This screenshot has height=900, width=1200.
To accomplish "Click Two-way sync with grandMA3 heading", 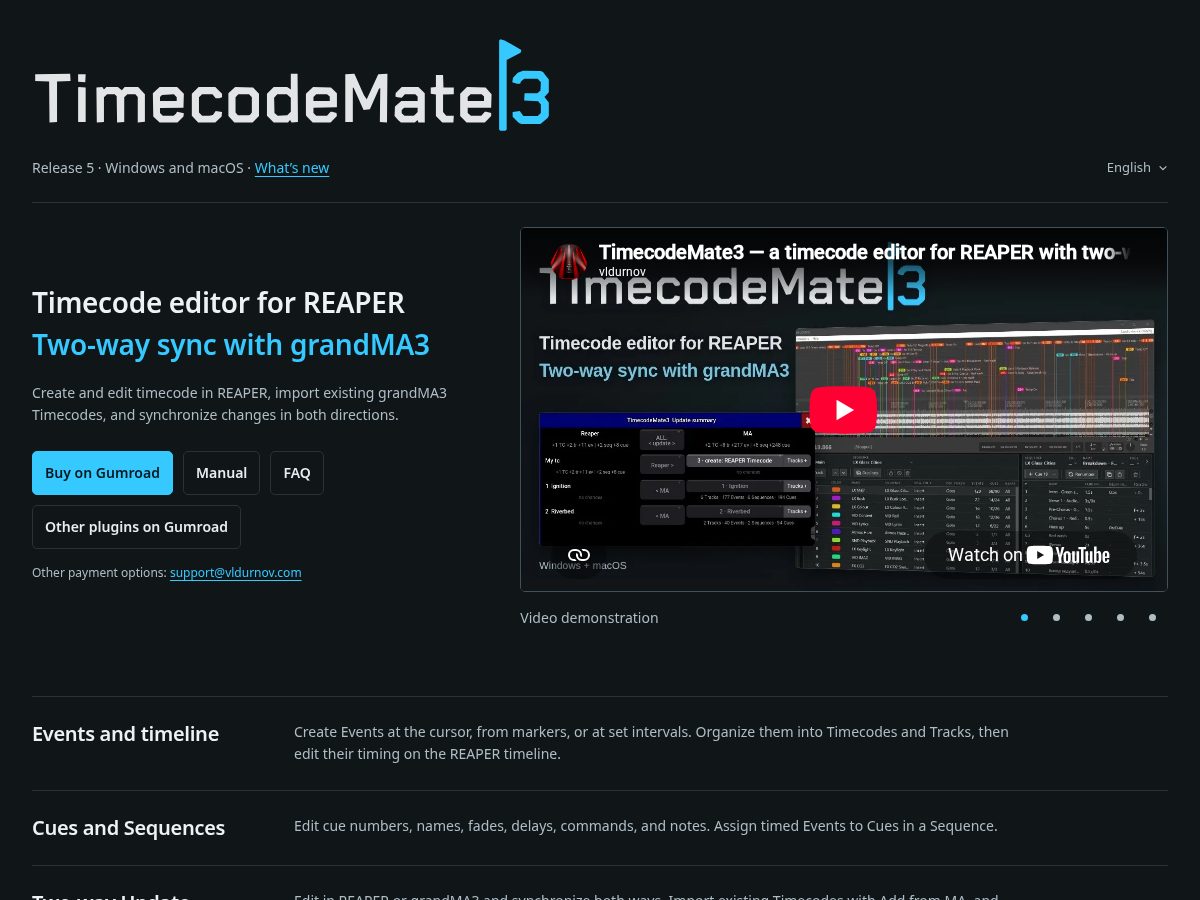I will click(231, 345).
